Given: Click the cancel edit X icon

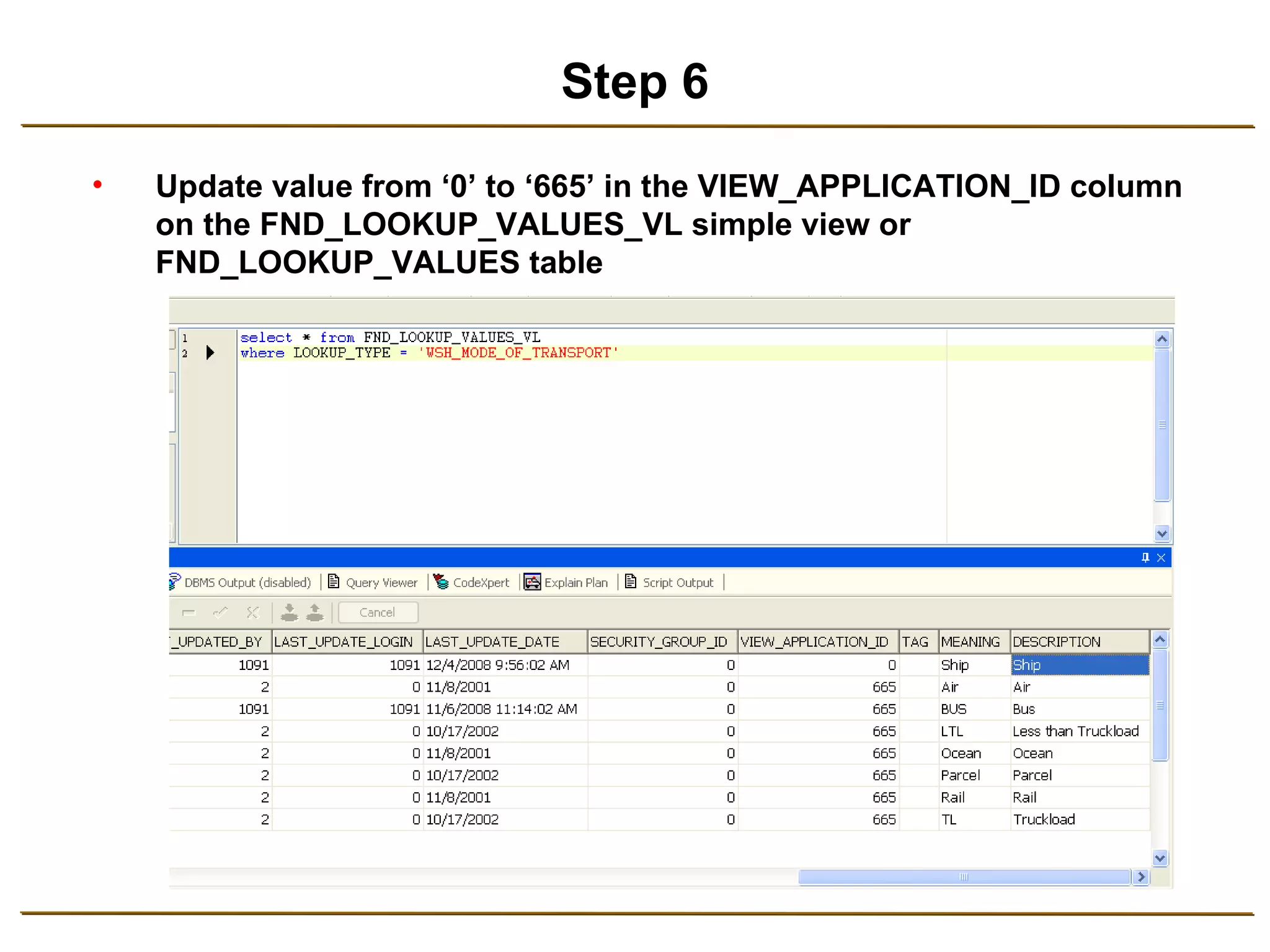Looking at the screenshot, I should [x=252, y=613].
